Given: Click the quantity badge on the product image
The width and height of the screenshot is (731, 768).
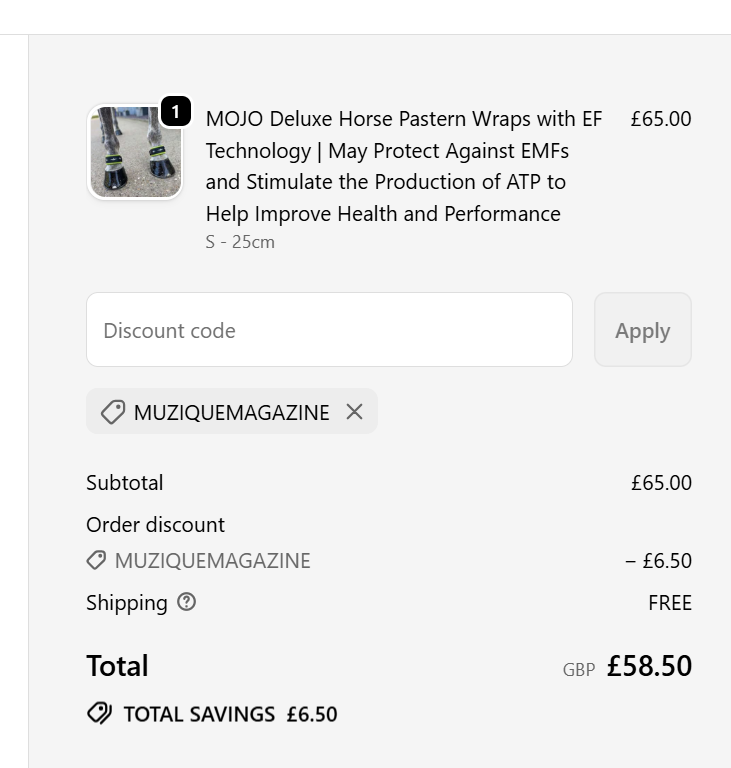Looking at the screenshot, I should pos(175,111).
